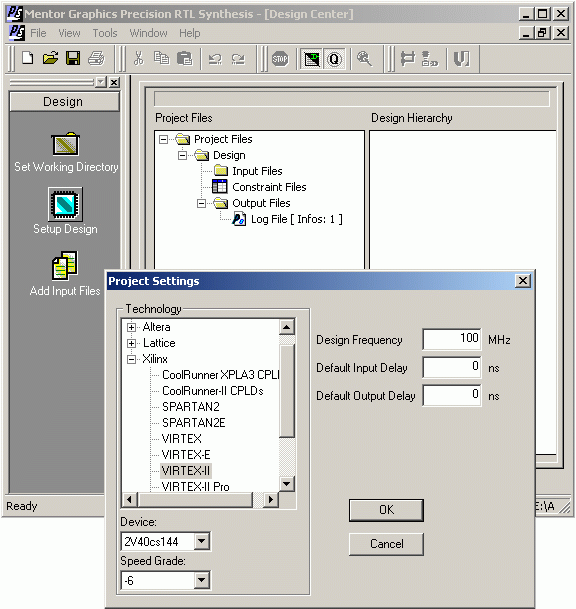Image resolution: width=576 pixels, height=609 pixels.
Task: Select the Constraint Files table icon
Action: coord(220,187)
